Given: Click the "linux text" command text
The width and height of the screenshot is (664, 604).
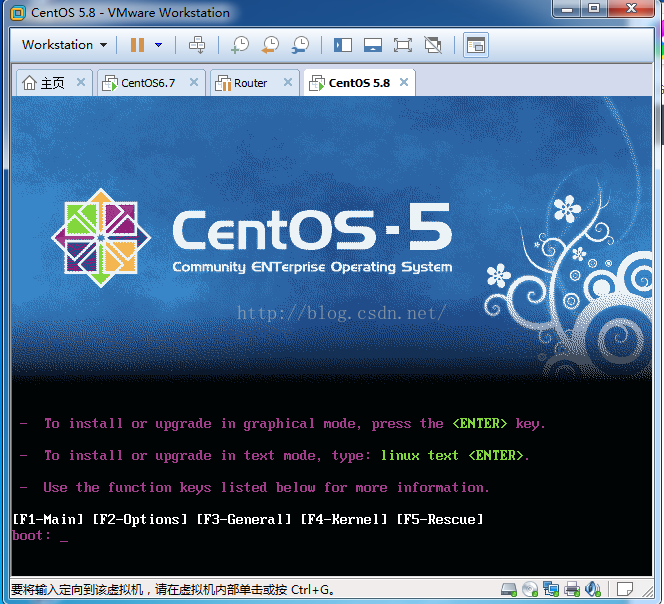Looking at the screenshot, I should pyautogui.click(x=419, y=455).
